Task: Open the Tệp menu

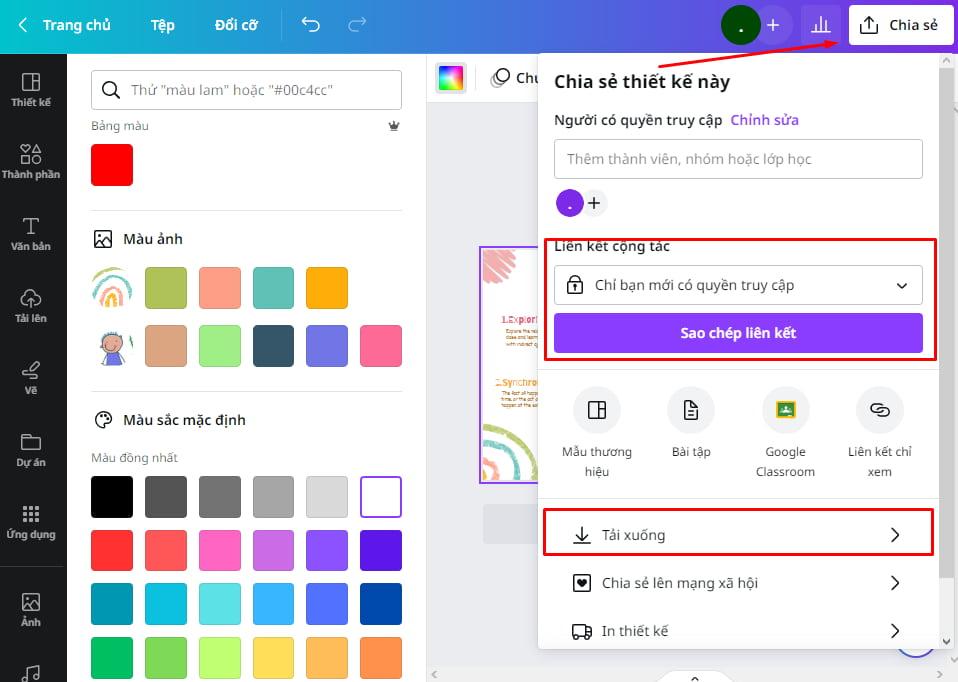Action: click(x=162, y=24)
